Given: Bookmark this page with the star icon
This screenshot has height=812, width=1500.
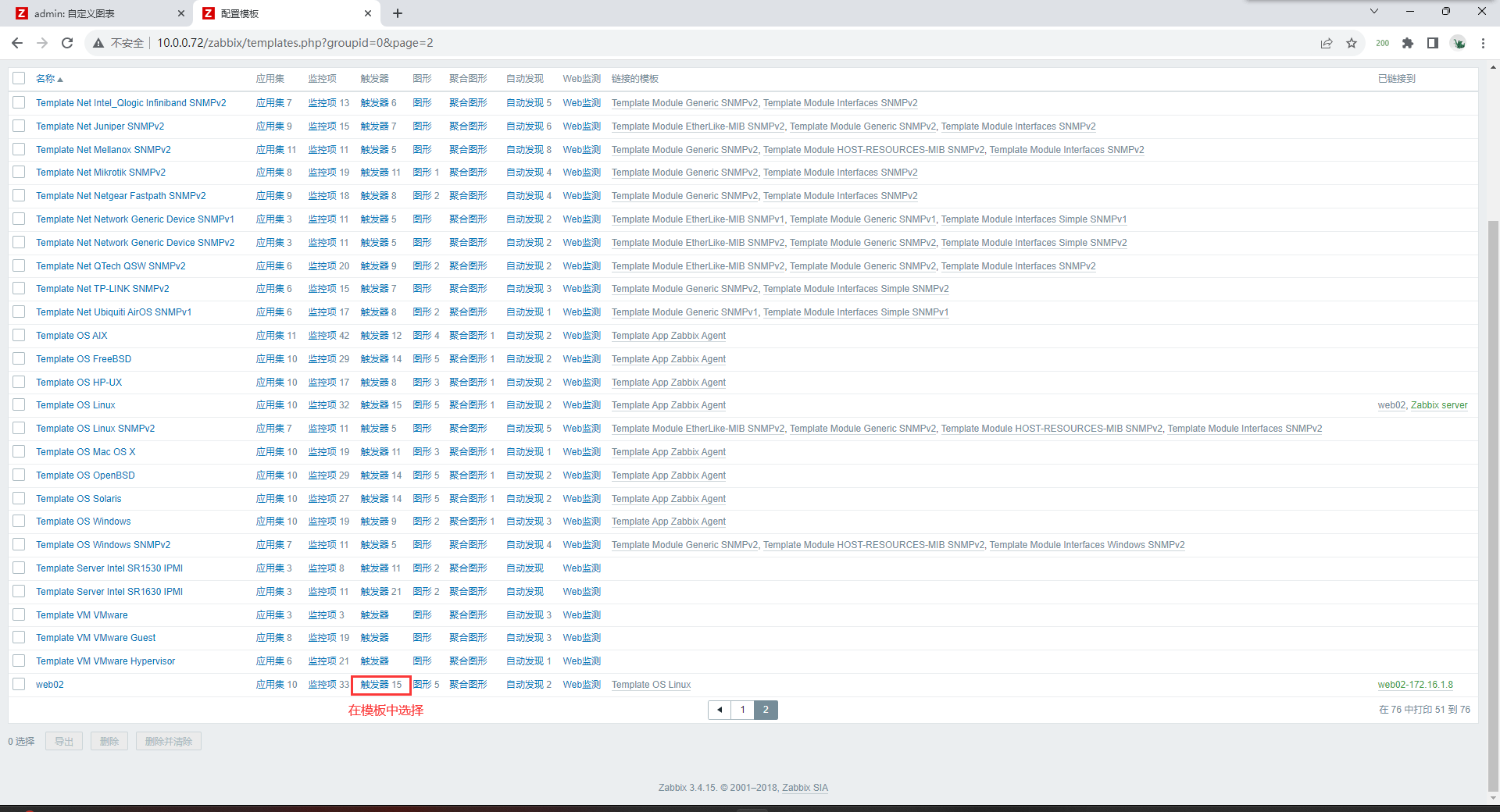Looking at the screenshot, I should (x=1352, y=43).
